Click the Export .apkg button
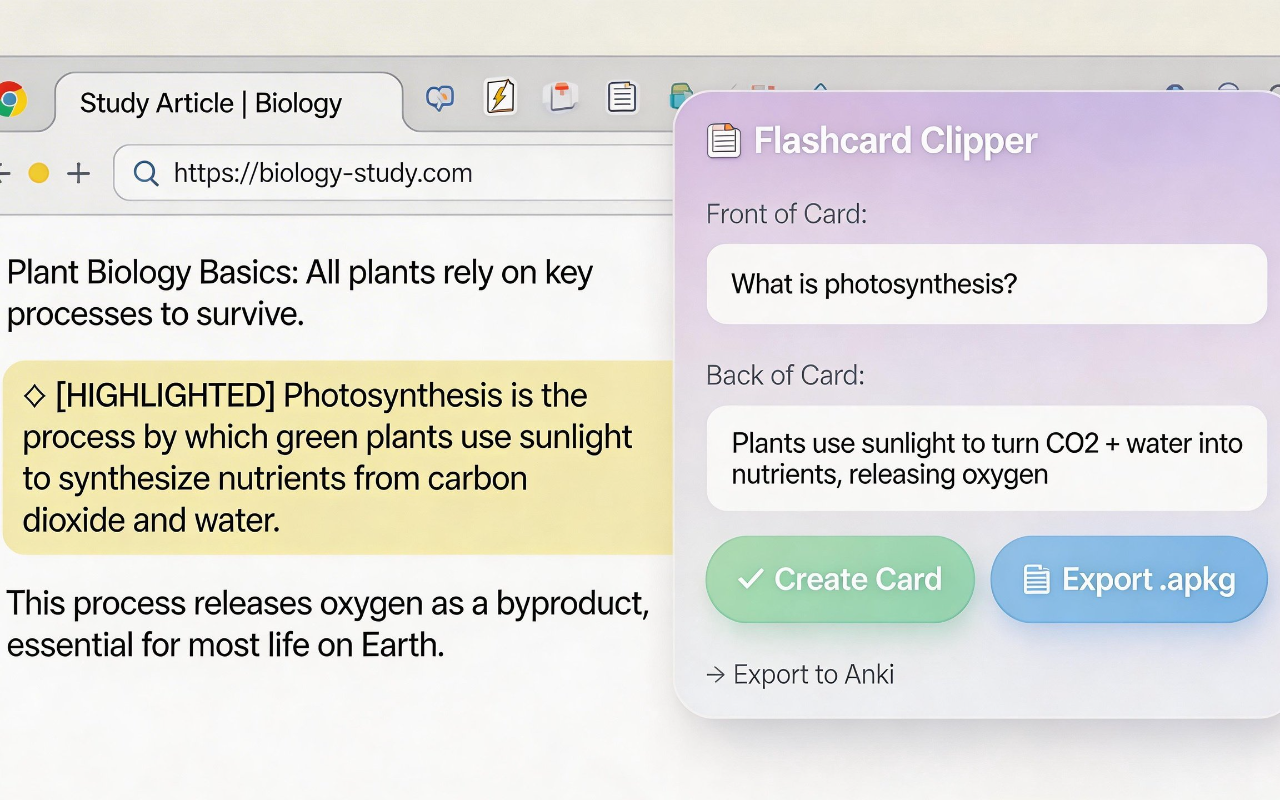Viewport: 1280px width, 800px height. click(1128, 578)
